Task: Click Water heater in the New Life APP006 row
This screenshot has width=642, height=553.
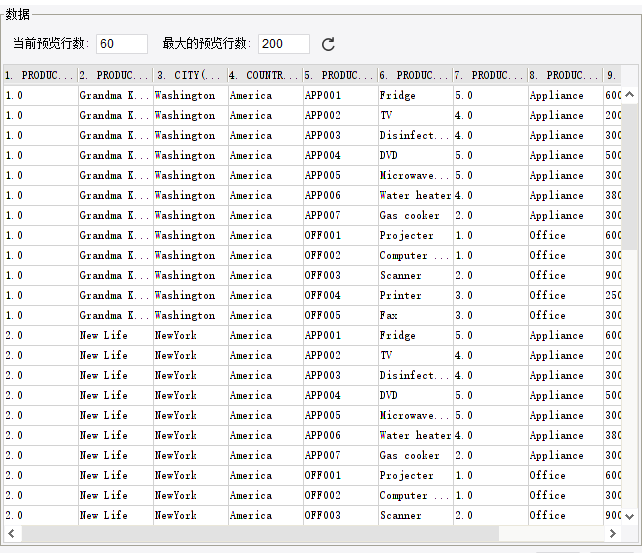Action: pyautogui.click(x=415, y=436)
